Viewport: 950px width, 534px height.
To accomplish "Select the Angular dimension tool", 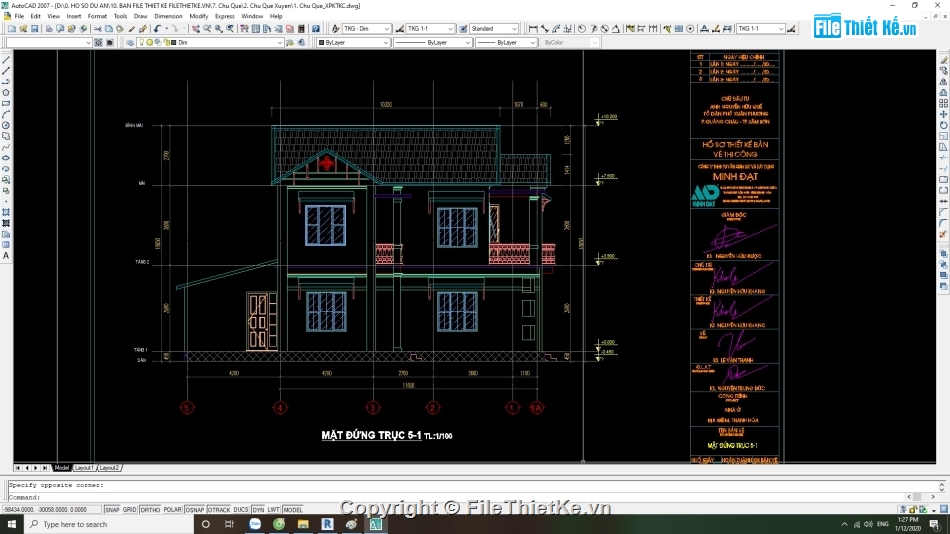I will click(616, 28).
